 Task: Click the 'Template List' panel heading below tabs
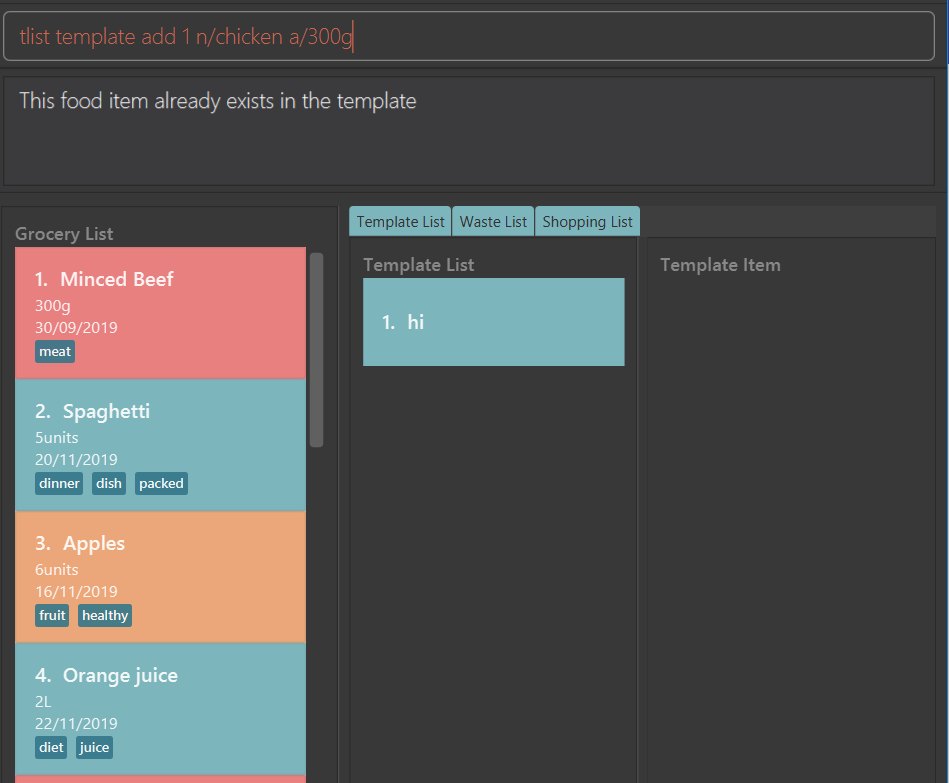(419, 265)
